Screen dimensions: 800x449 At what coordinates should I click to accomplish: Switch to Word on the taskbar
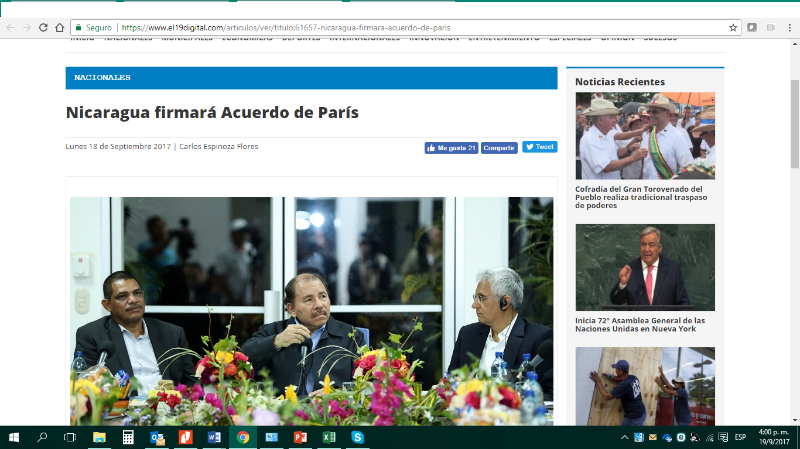214,437
